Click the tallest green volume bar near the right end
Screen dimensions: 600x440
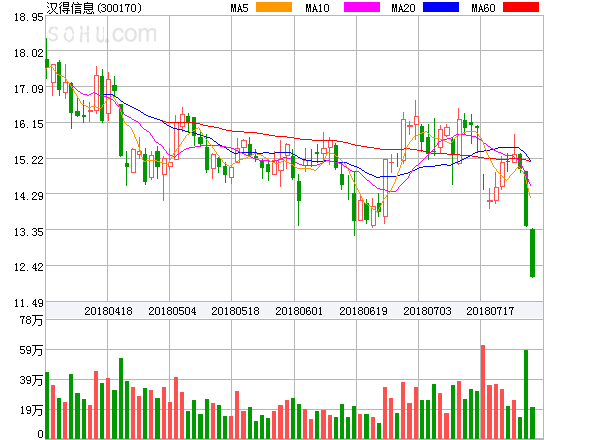point(526,394)
